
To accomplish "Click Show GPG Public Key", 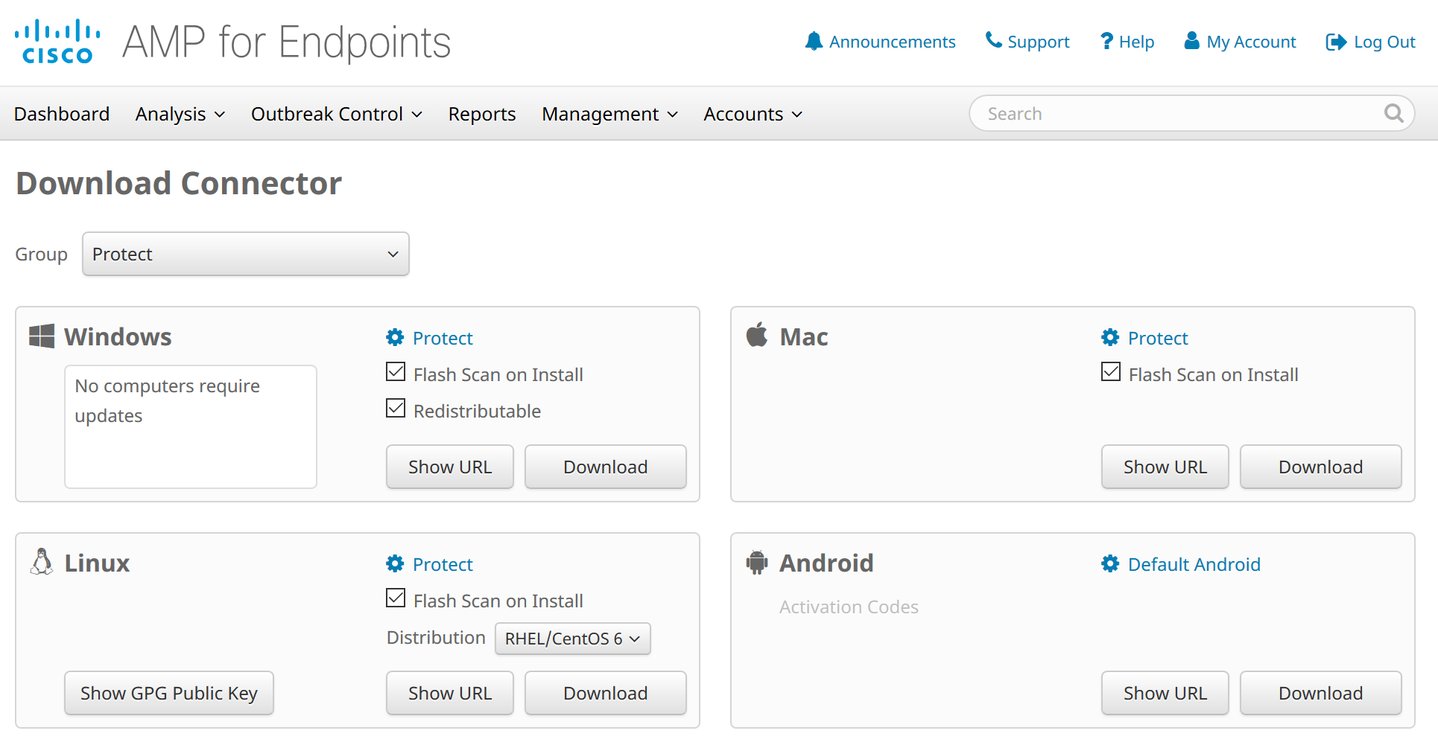I will [x=168, y=692].
